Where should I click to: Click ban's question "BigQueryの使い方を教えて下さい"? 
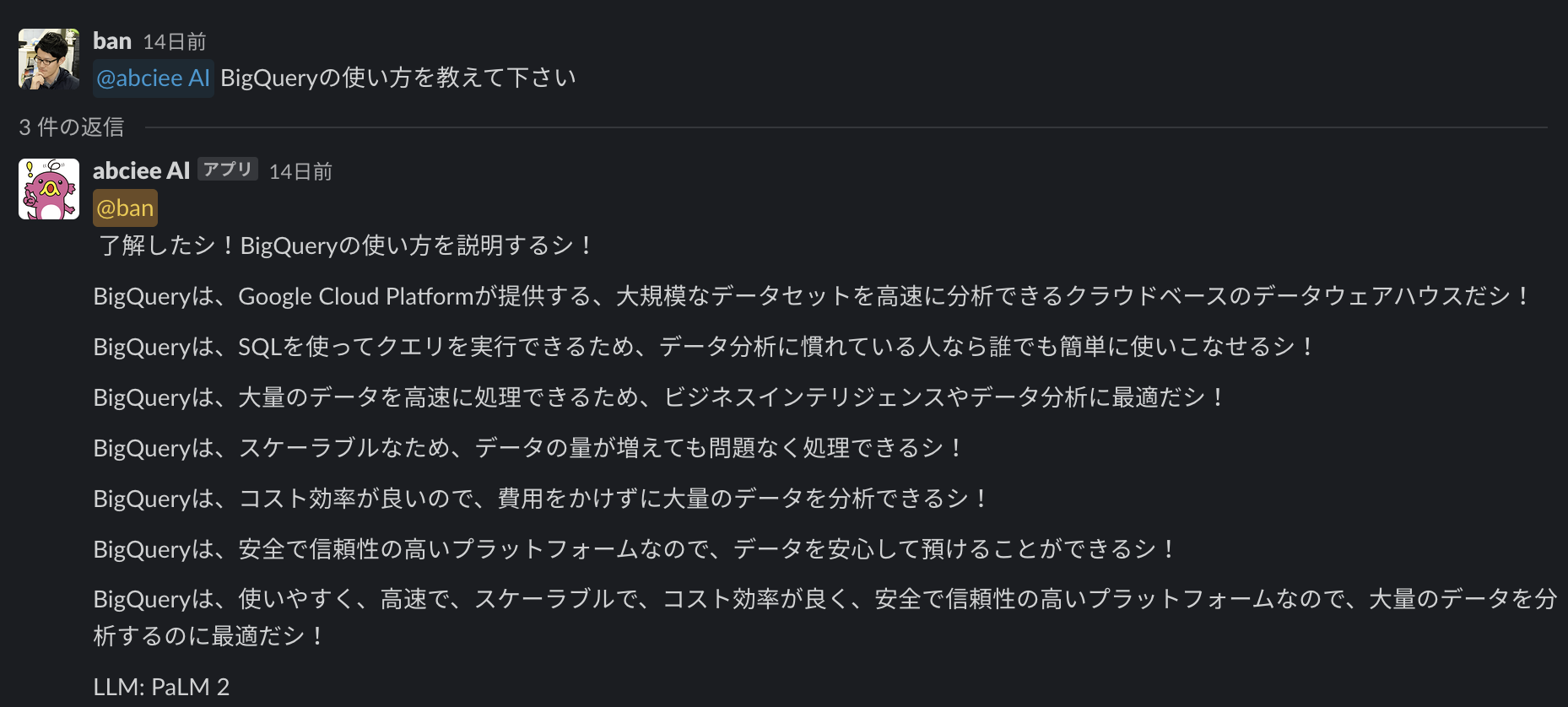pyautogui.click(x=398, y=78)
